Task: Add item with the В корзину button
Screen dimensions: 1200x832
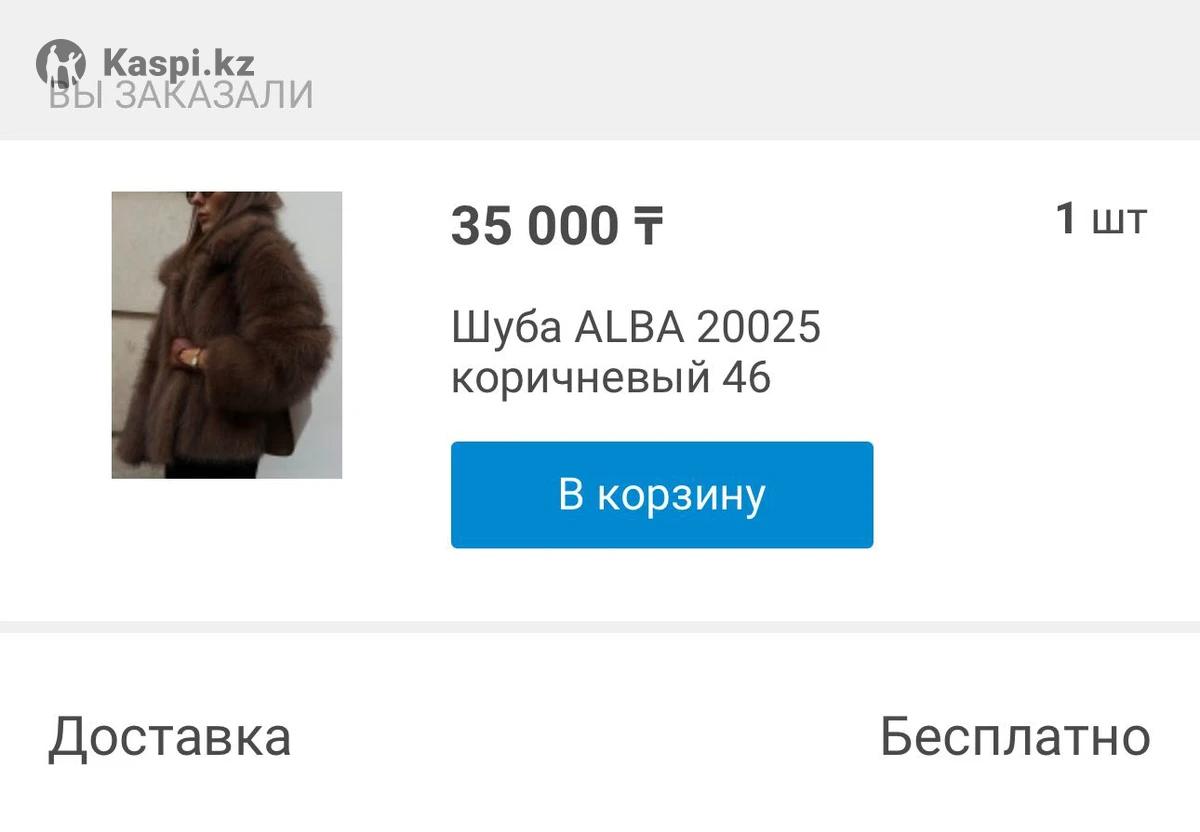Action: [x=662, y=495]
